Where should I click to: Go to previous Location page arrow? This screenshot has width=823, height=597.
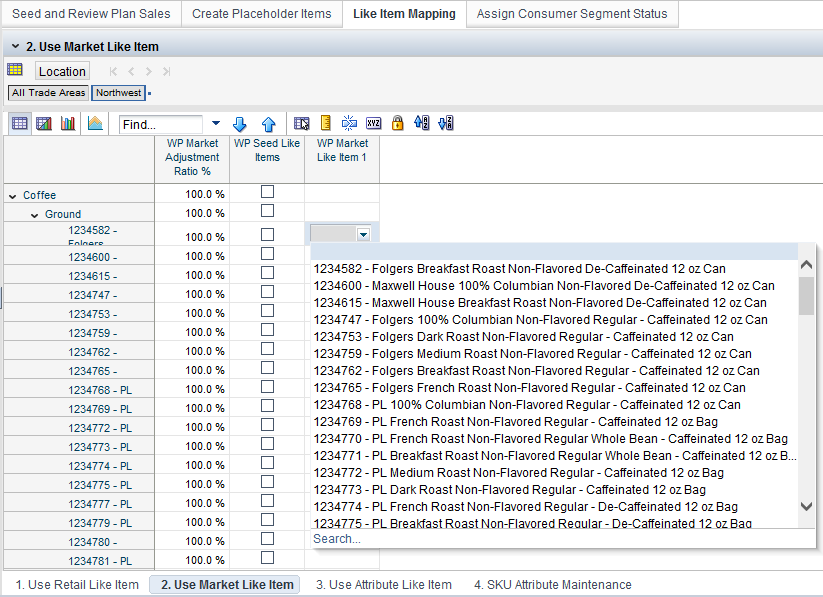131,71
